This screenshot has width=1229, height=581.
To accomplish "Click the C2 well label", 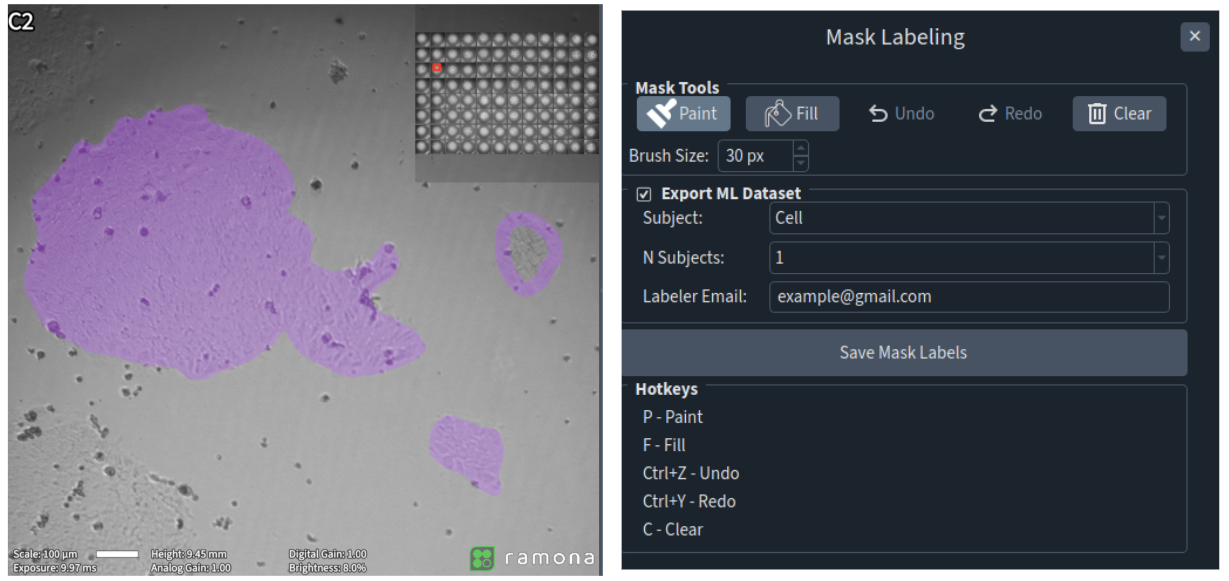I will (21, 21).
